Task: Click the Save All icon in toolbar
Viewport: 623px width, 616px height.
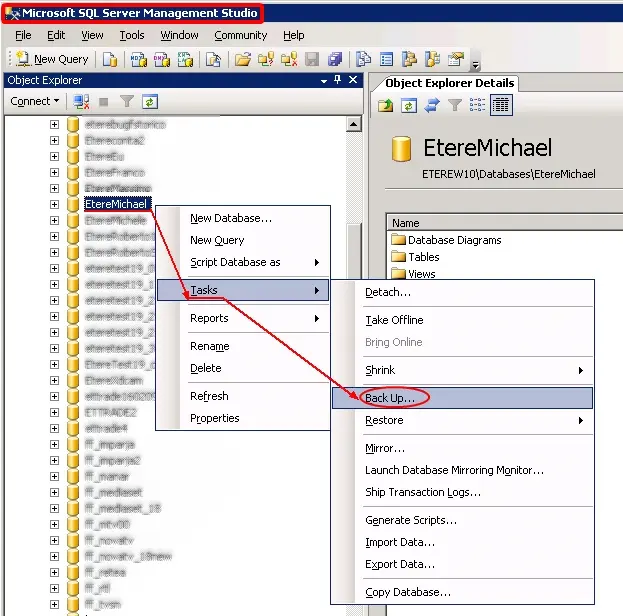Action: click(x=335, y=59)
